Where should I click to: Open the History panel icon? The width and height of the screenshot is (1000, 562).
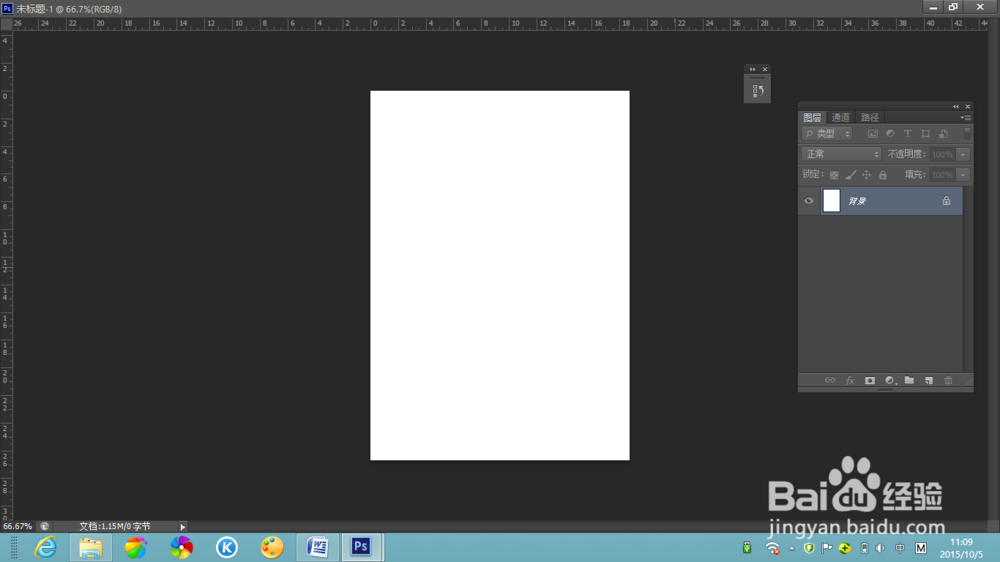coord(758,91)
